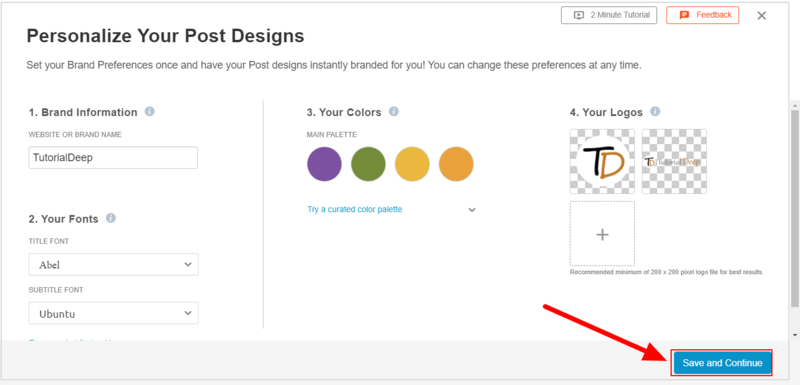Edit the Website or Brand Name field

(113, 158)
